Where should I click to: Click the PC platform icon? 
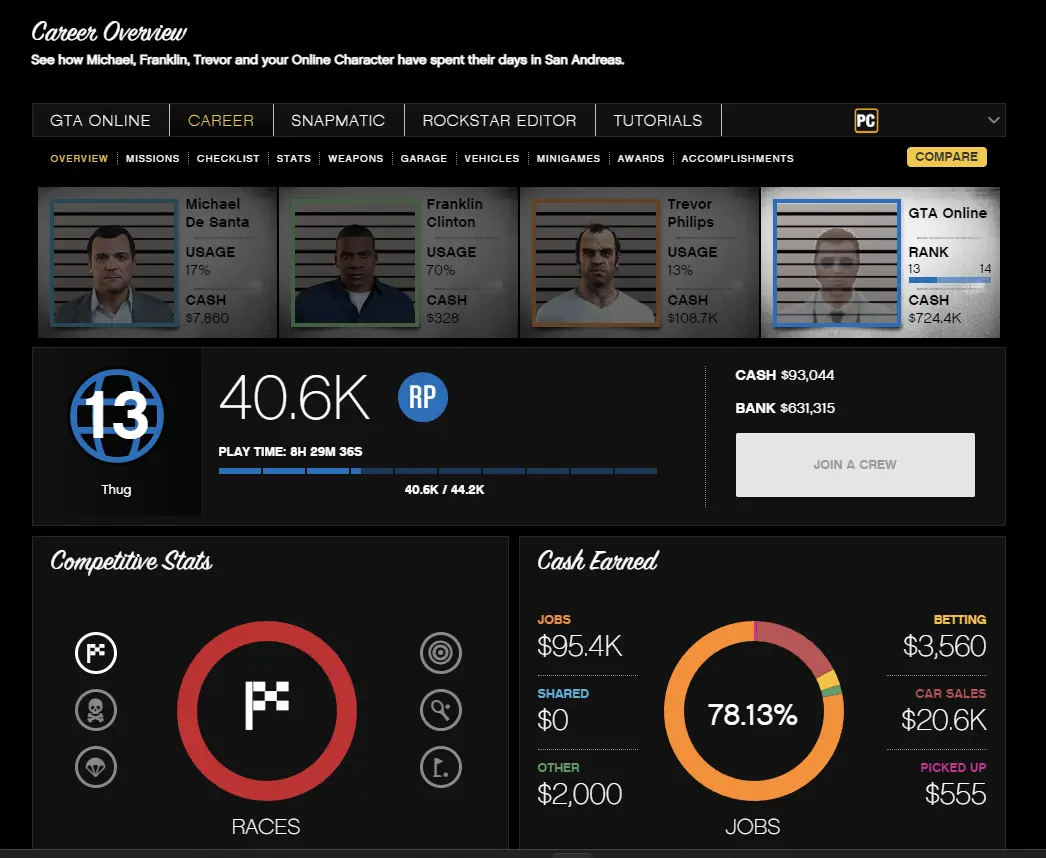coord(866,121)
